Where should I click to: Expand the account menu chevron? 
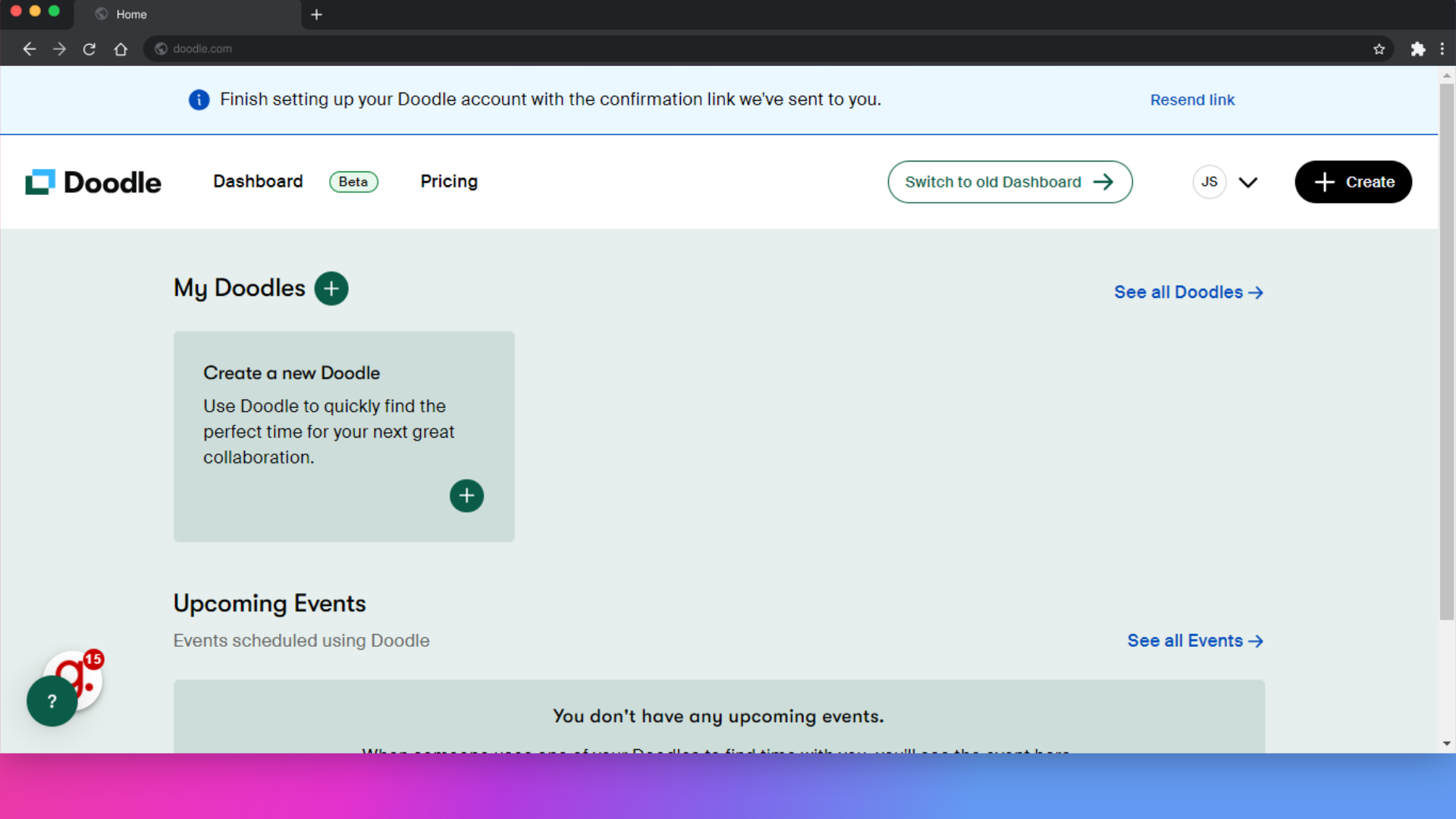[x=1248, y=182]
